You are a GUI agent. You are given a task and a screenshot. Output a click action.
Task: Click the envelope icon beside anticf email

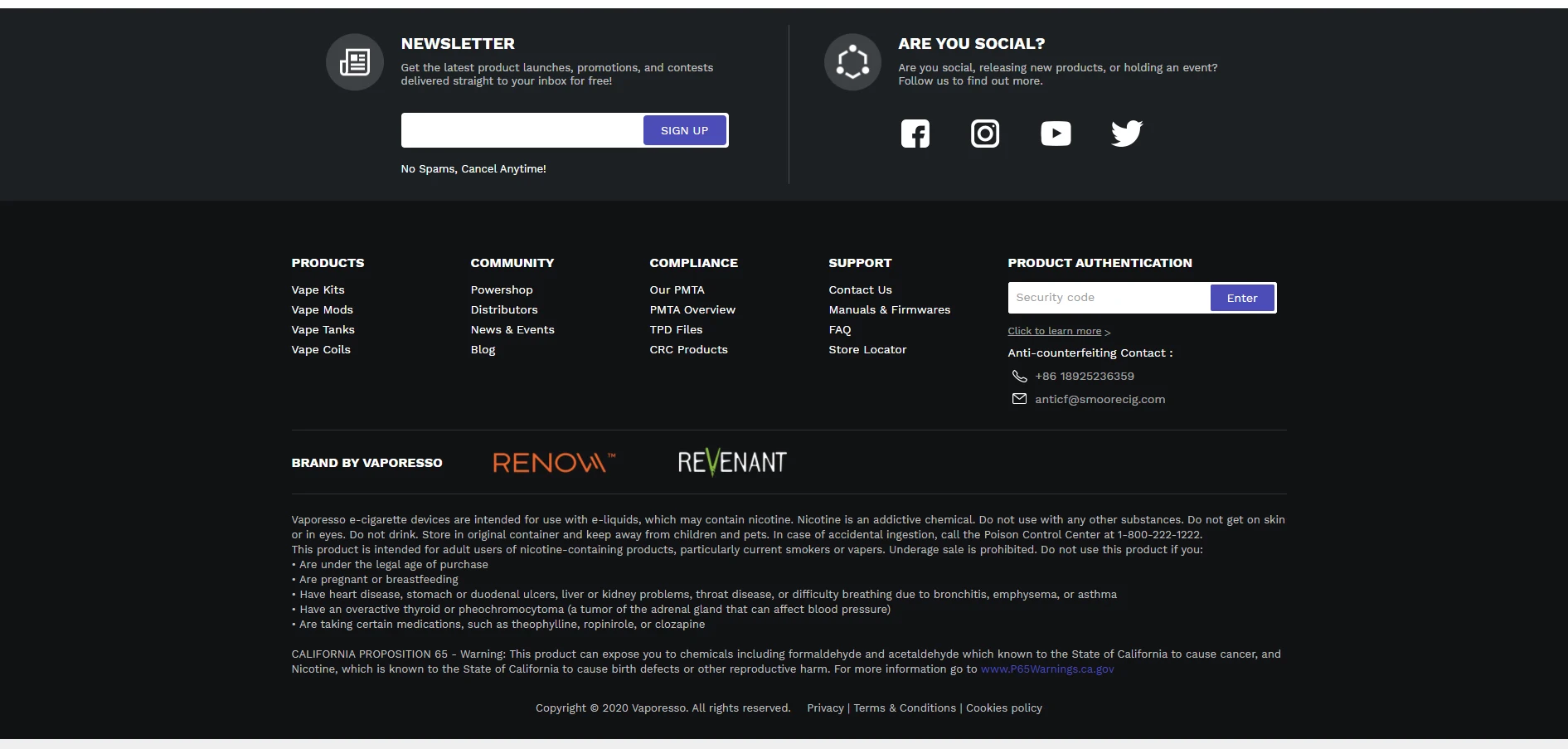pyautogui.click(x=1020, y=399)
